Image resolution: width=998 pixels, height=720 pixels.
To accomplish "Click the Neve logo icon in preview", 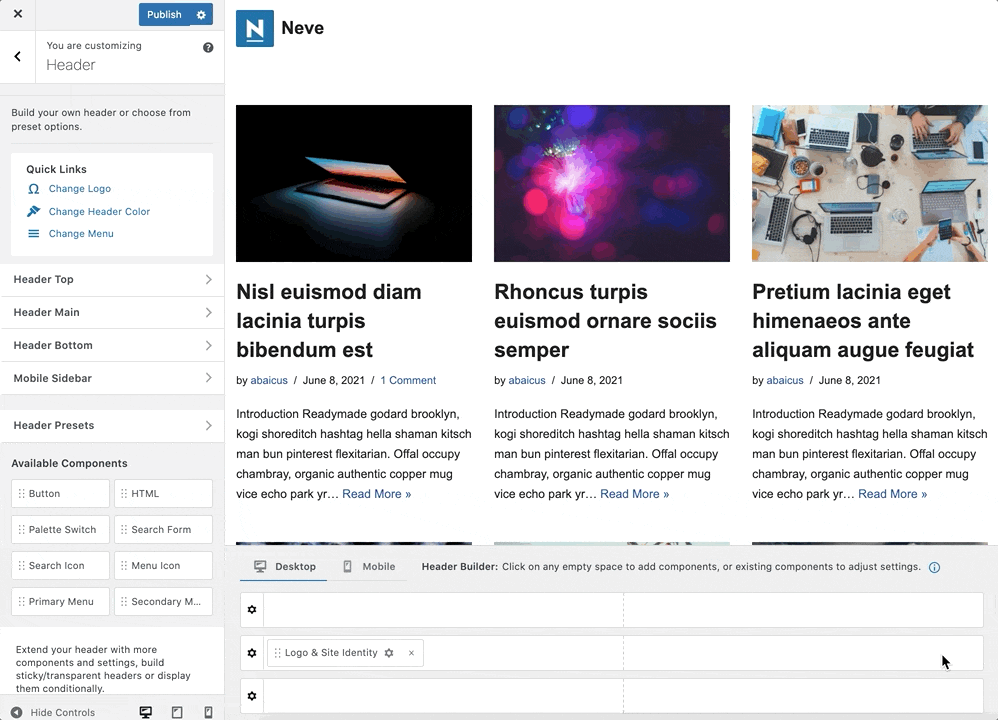I will (x=255, y=29).
